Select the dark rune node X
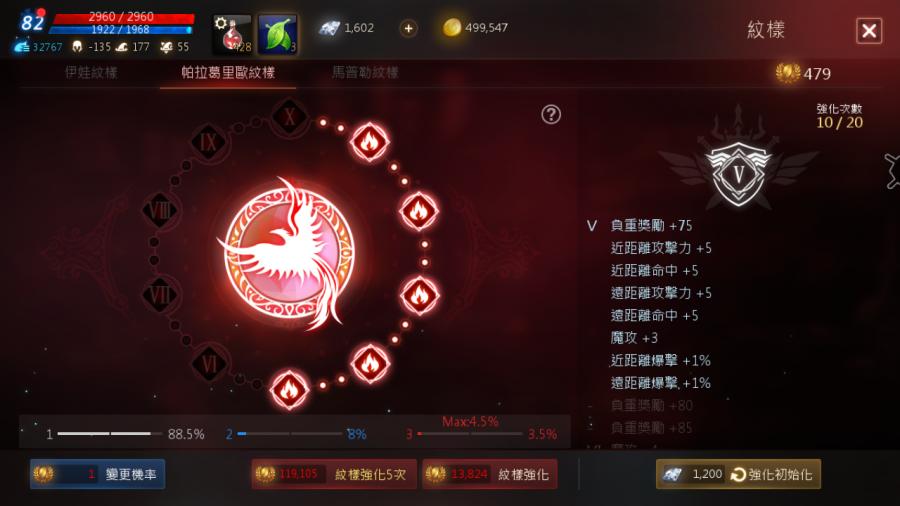This screenshot has height=506, width=900. click(289, 117)
